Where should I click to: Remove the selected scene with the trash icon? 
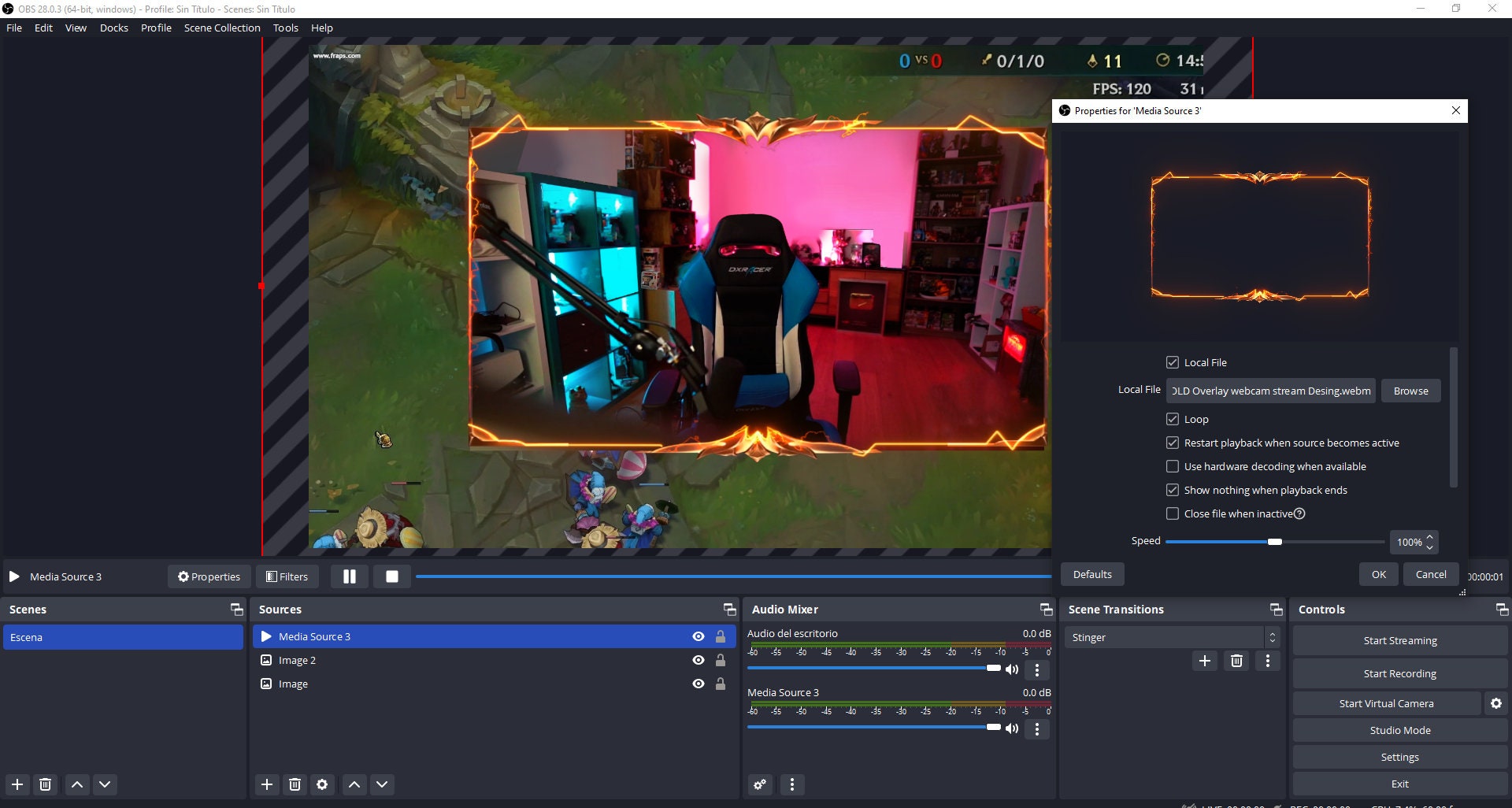point(45,784)
